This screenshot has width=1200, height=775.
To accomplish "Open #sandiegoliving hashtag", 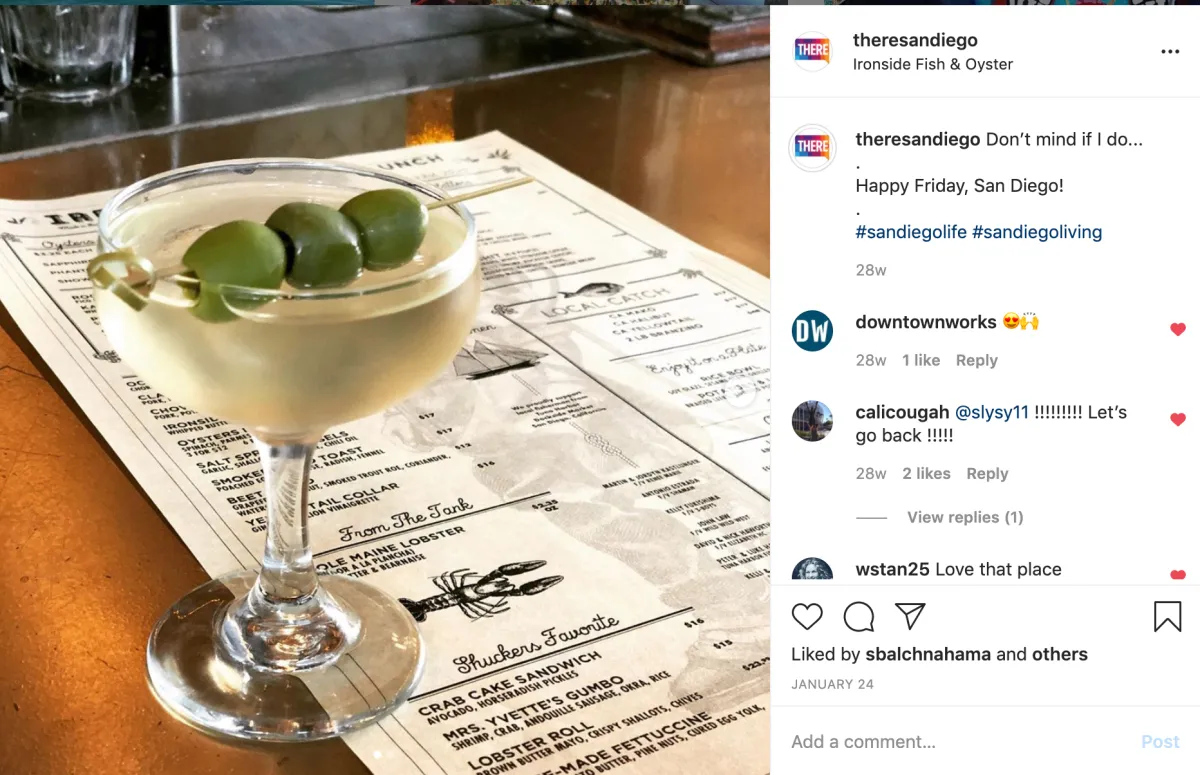I will pyautogui.click(x=1037, y=232).
